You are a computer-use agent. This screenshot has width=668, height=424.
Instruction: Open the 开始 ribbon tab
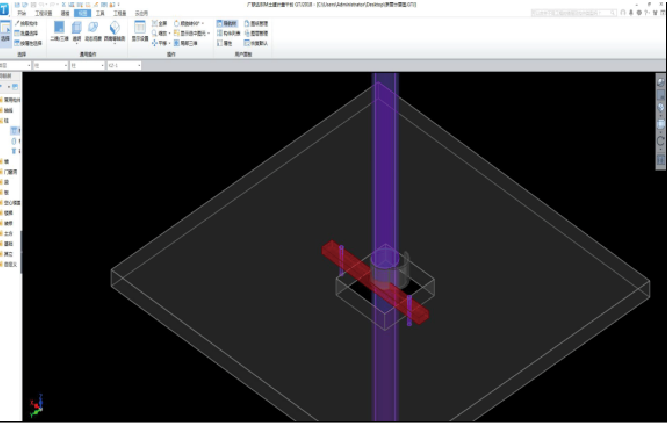point(21,13)
